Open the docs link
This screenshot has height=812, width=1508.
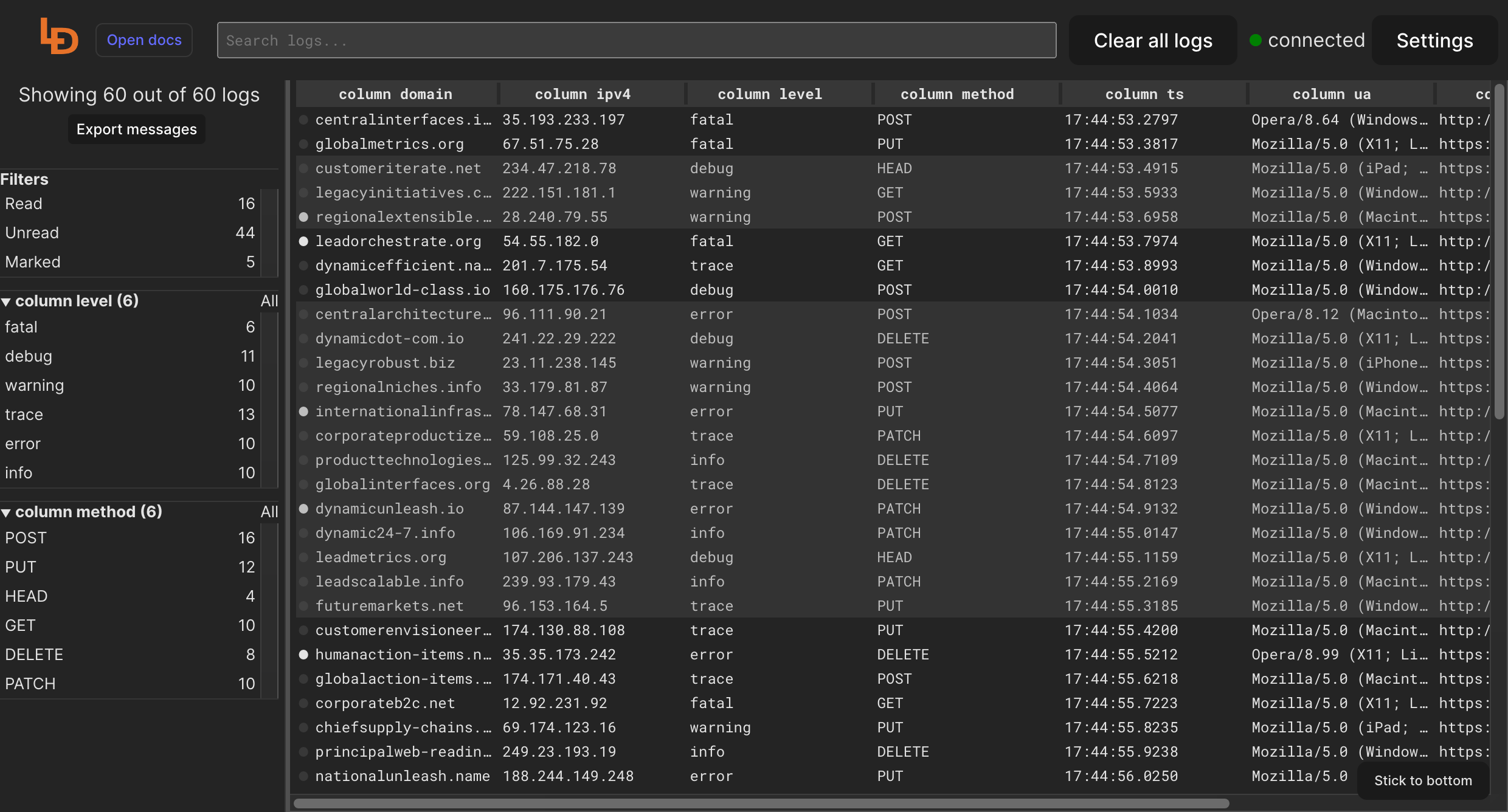(144, 40)
